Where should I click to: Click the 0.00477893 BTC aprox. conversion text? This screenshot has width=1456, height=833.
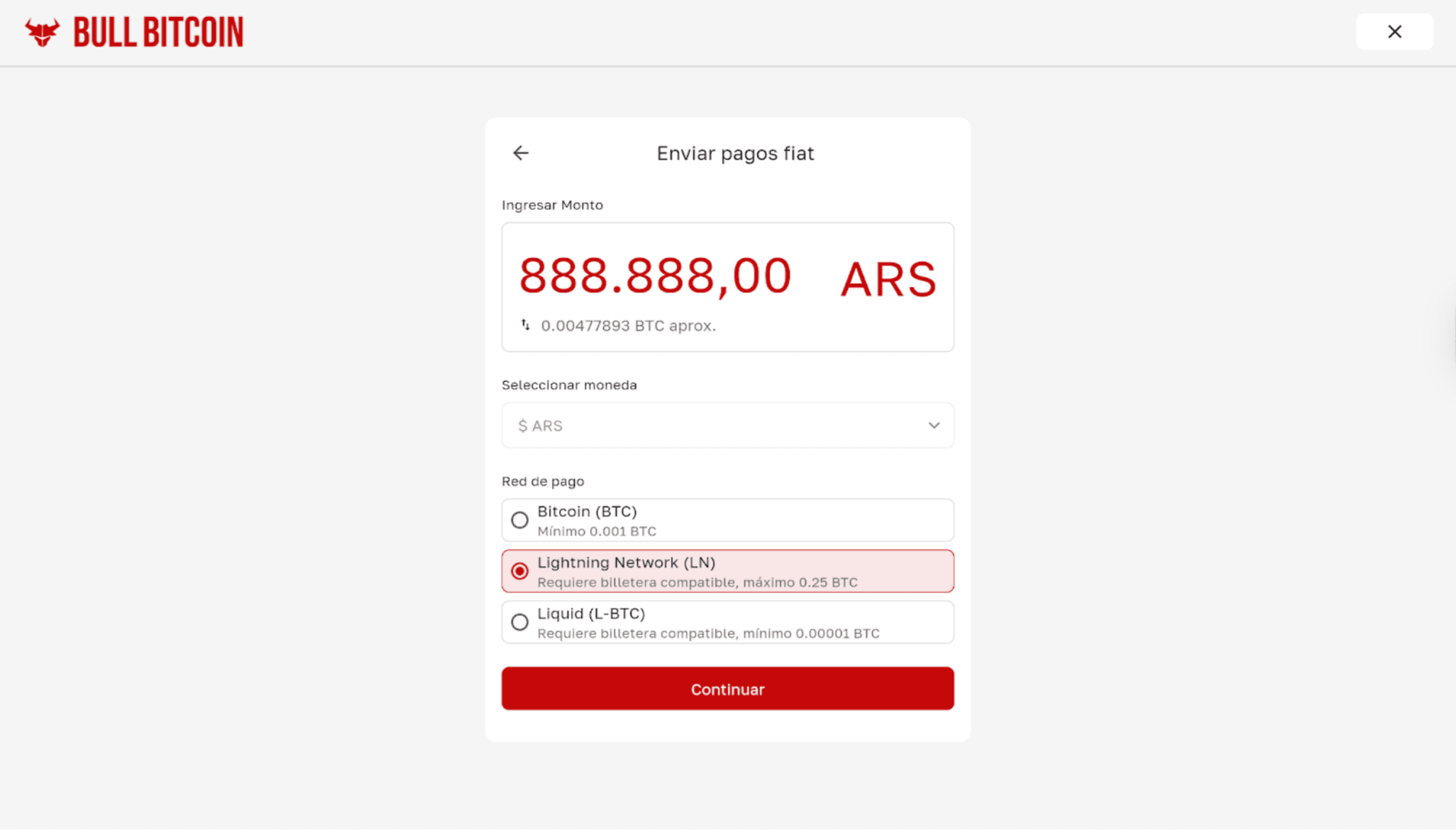(x=628, y=326)
